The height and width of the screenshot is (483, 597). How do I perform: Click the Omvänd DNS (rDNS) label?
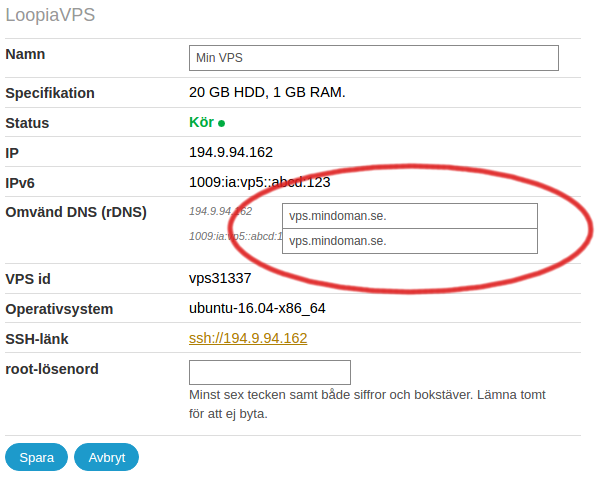pos(76,212)
